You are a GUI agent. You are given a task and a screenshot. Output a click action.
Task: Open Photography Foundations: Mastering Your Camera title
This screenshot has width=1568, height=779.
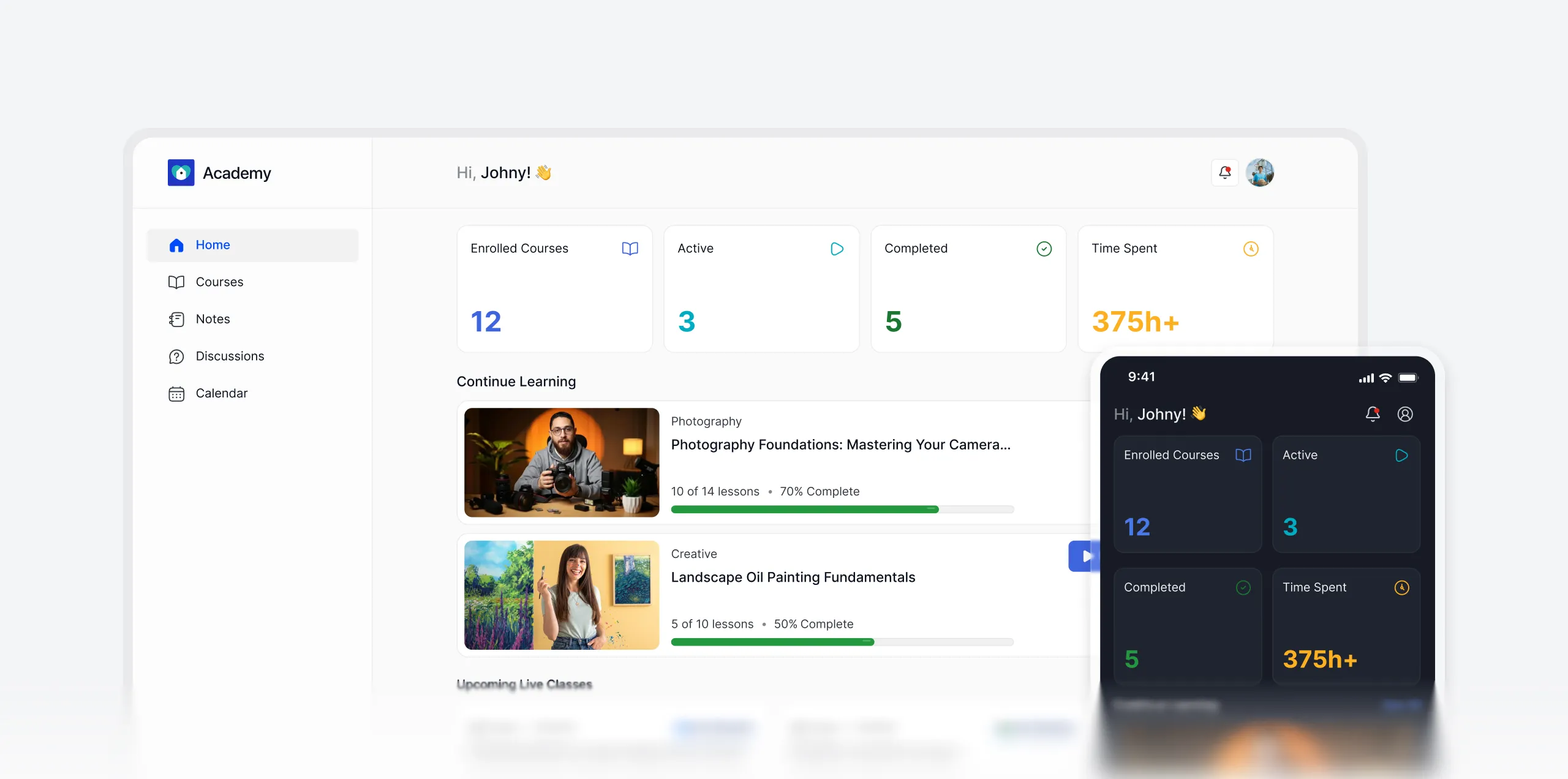[841, 445]
